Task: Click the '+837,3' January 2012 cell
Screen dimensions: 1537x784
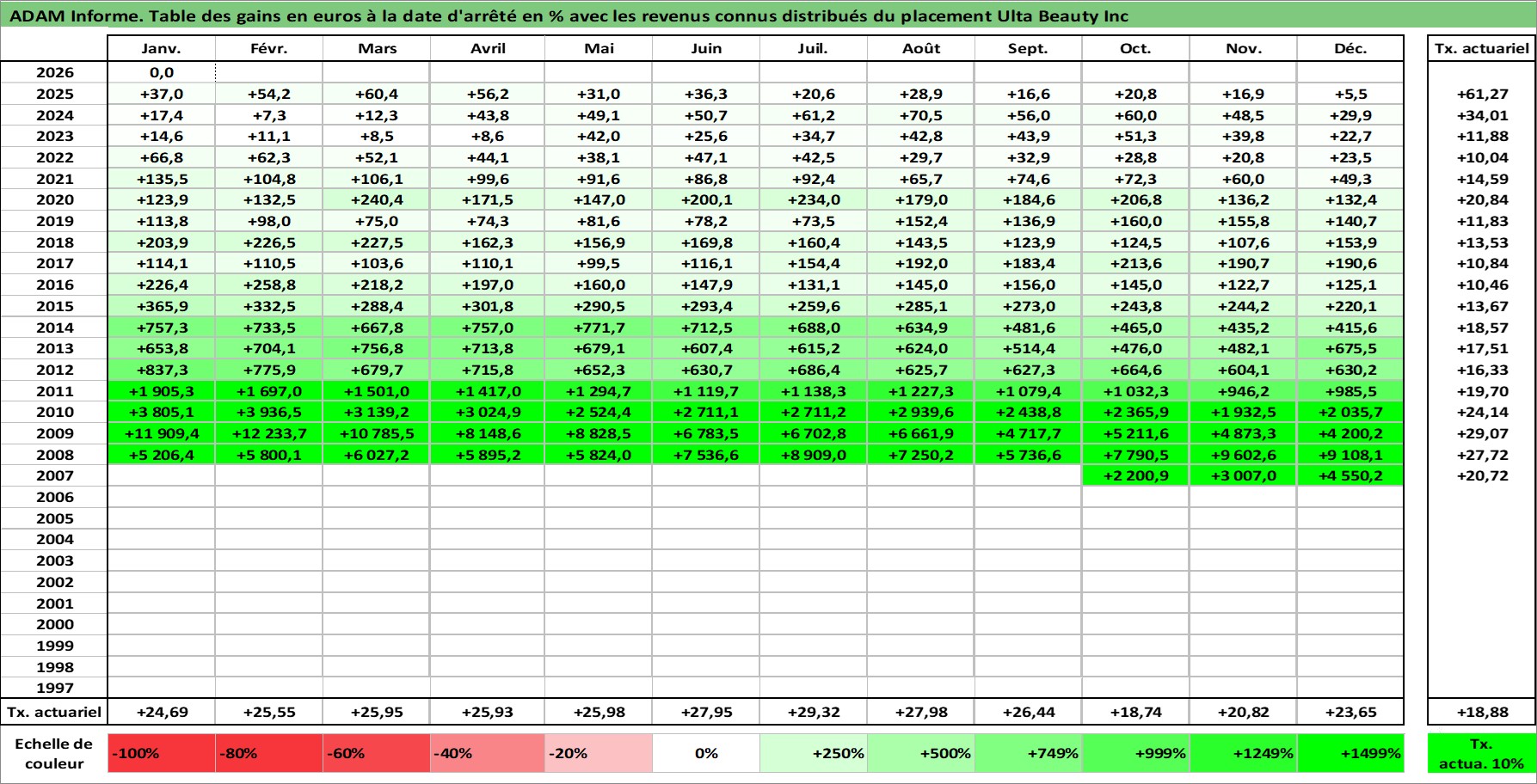Action: point(162,370)
